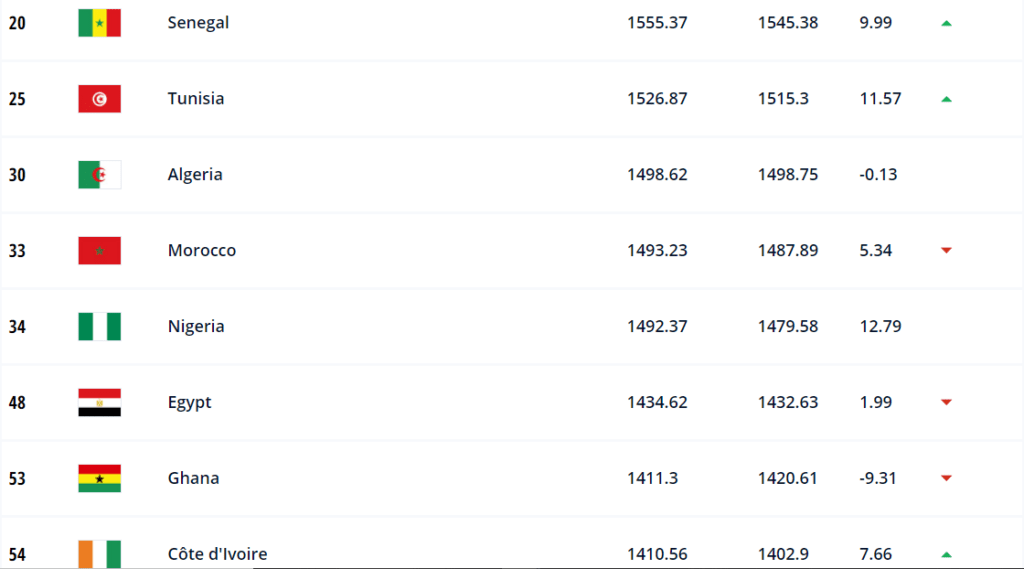This screenshot has width=1024, height=569.
Task: Click the green up arrow for Côte d'Ivoire
Action: 946,555
